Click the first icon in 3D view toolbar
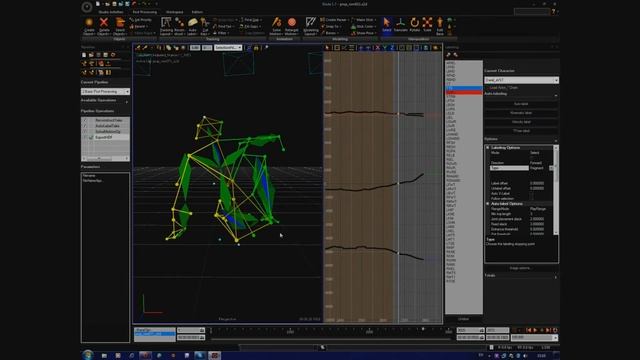This screenshot has width=640, height=360. (x=138, y=48)
